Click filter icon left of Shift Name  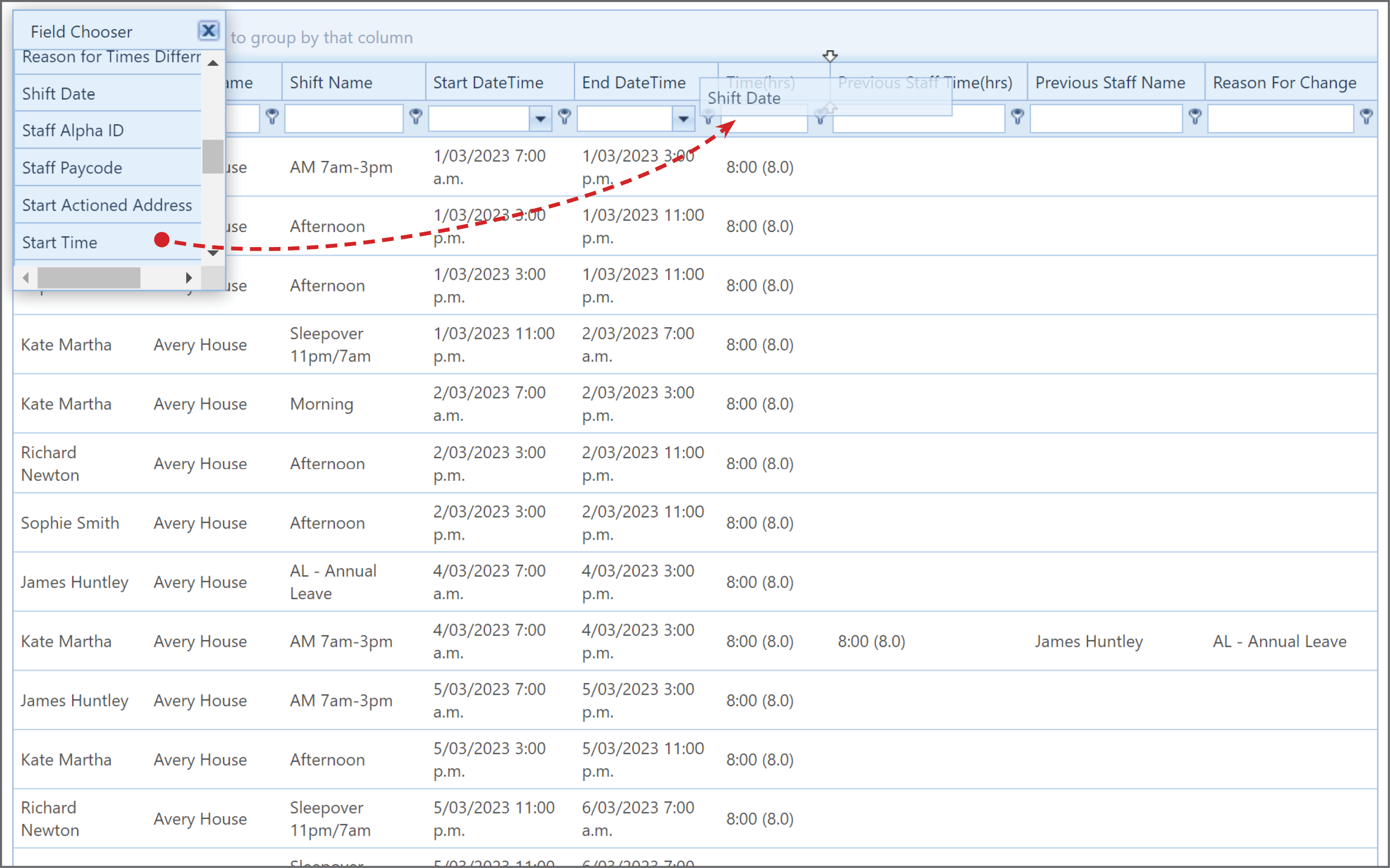click(x=272, y=117)
